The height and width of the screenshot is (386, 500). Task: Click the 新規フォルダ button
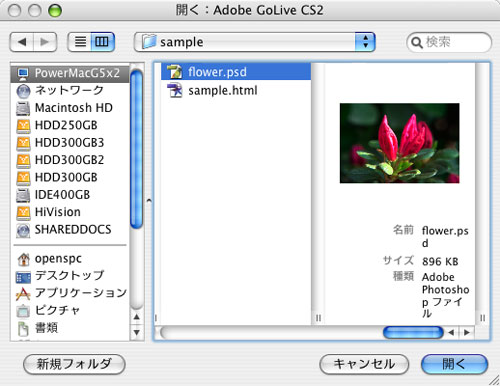74,364
